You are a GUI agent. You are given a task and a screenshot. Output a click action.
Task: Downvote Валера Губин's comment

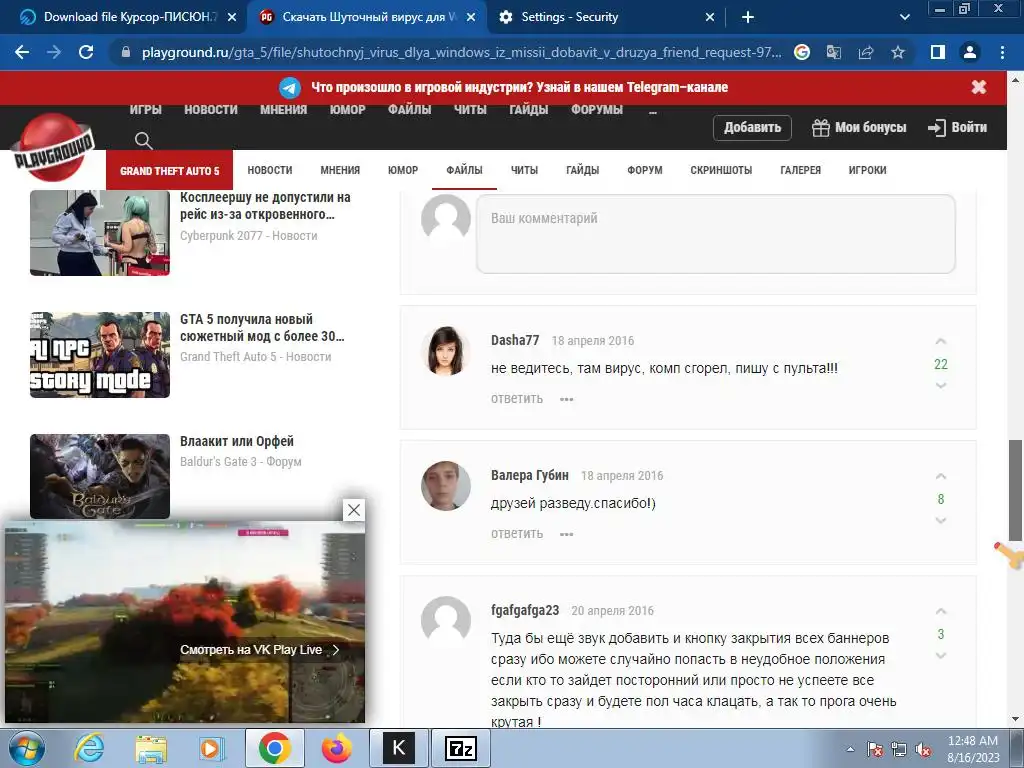(x=940, y=520)
